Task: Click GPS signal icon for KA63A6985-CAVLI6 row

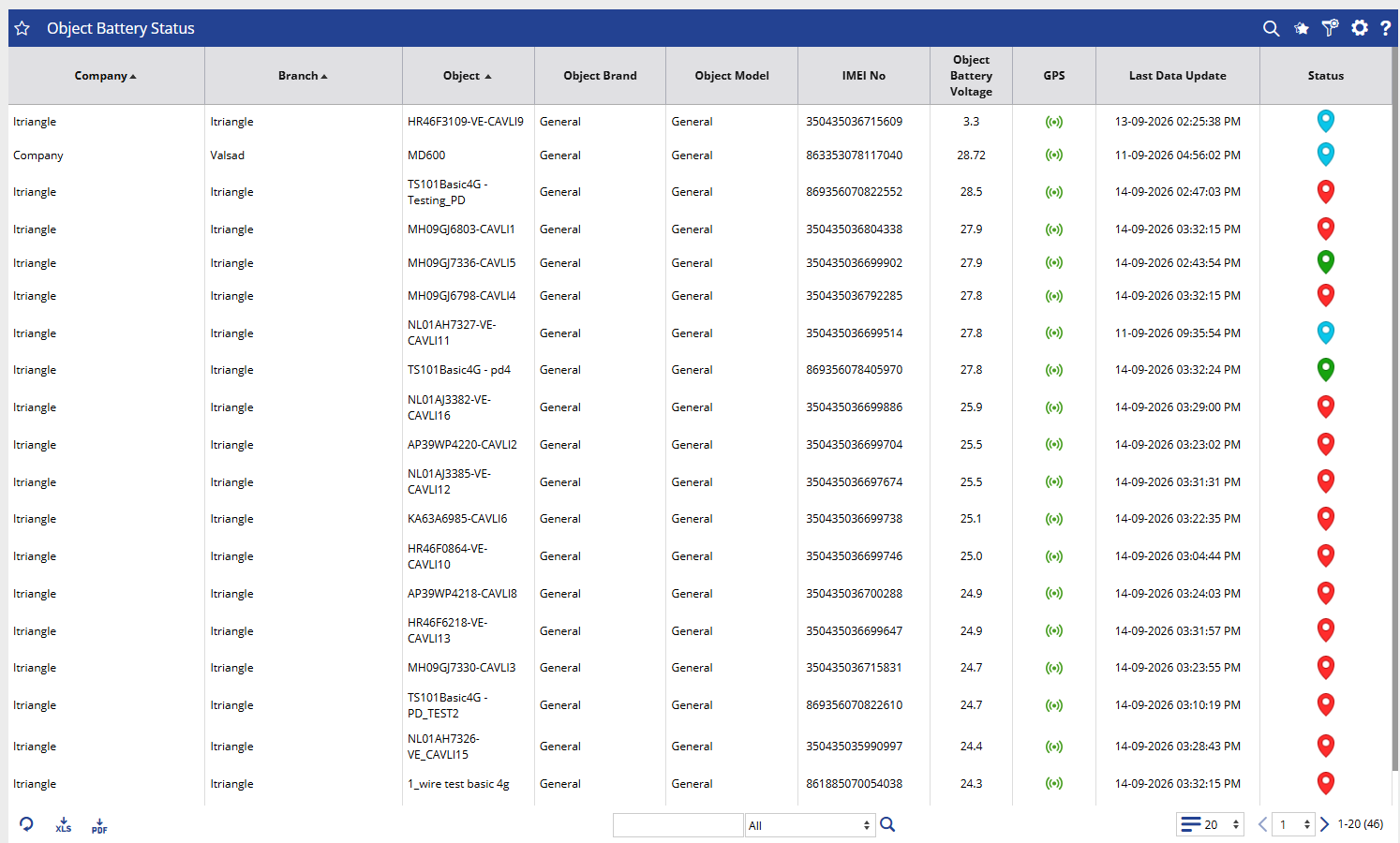Action: pos(1054,519)
